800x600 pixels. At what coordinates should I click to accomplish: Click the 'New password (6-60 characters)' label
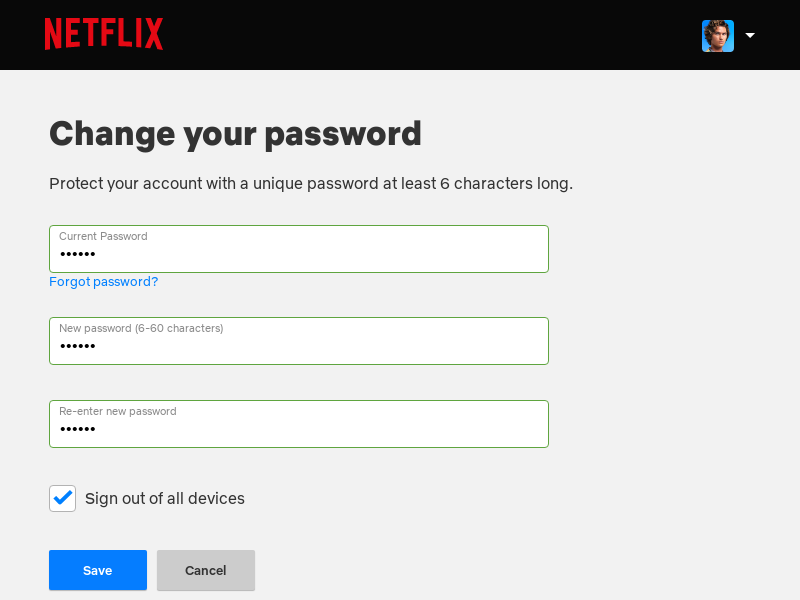pos(141,328)
